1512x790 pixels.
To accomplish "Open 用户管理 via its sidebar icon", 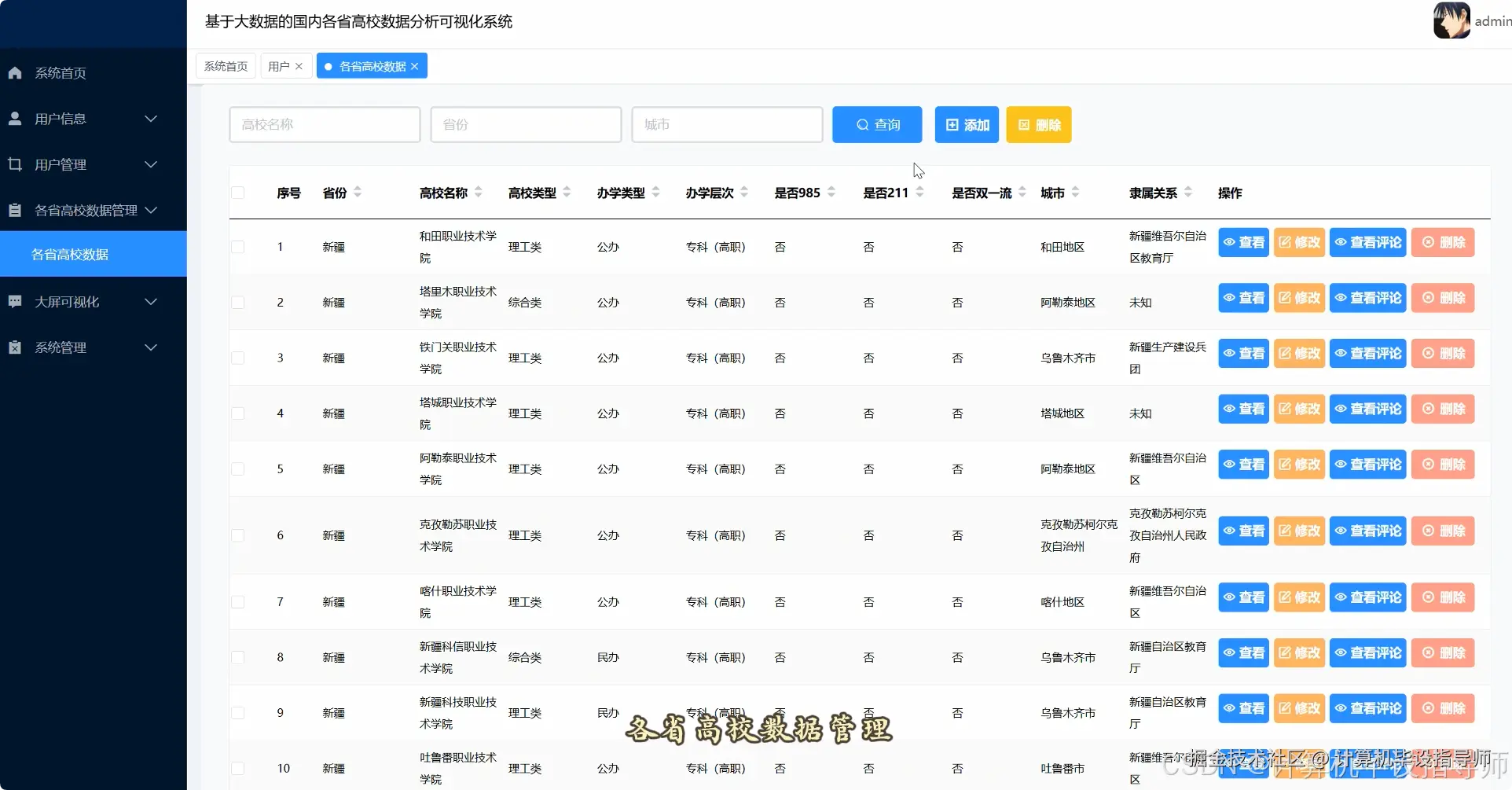I will (x=14, y=164).
